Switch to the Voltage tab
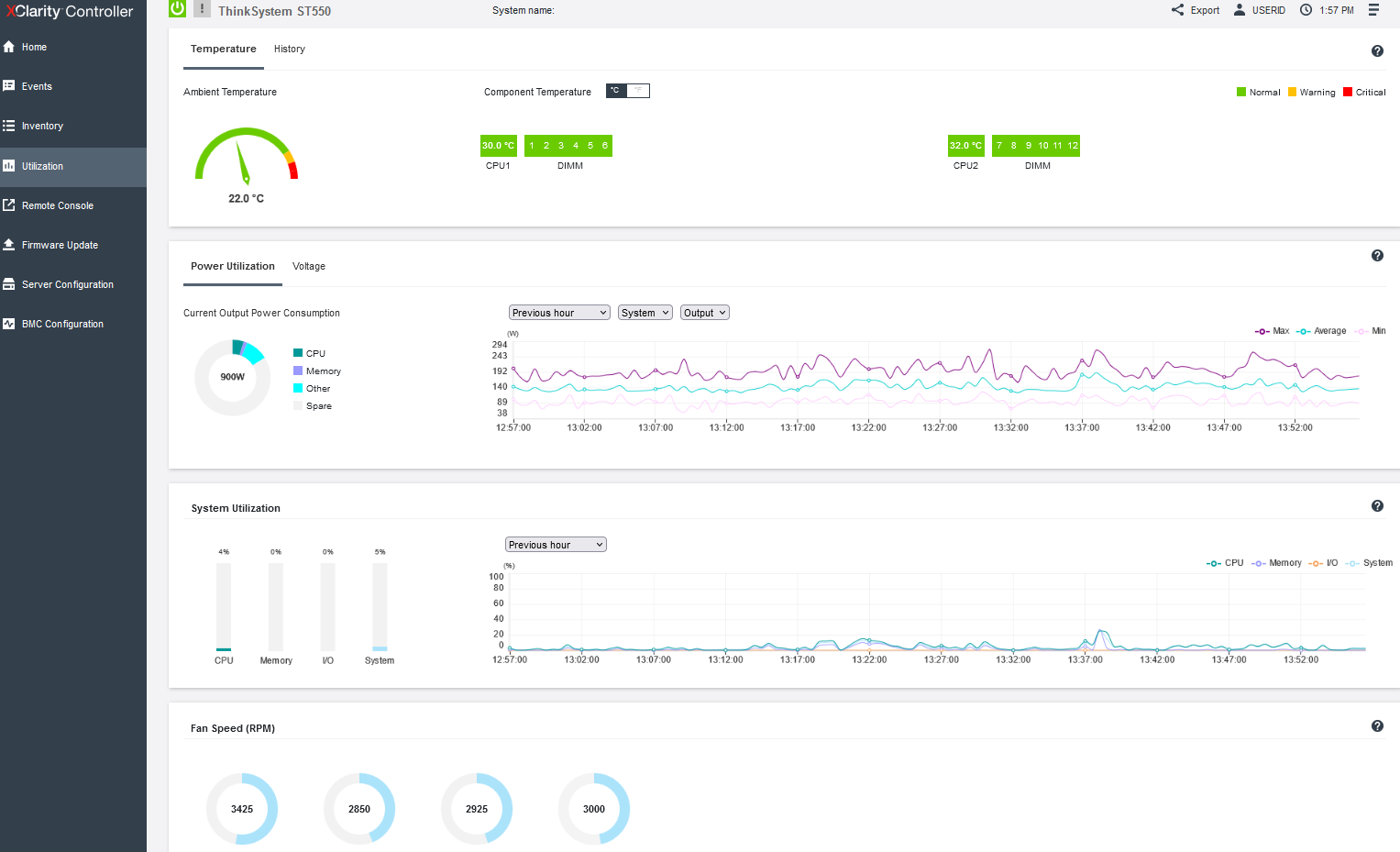 tap(309, 267)
